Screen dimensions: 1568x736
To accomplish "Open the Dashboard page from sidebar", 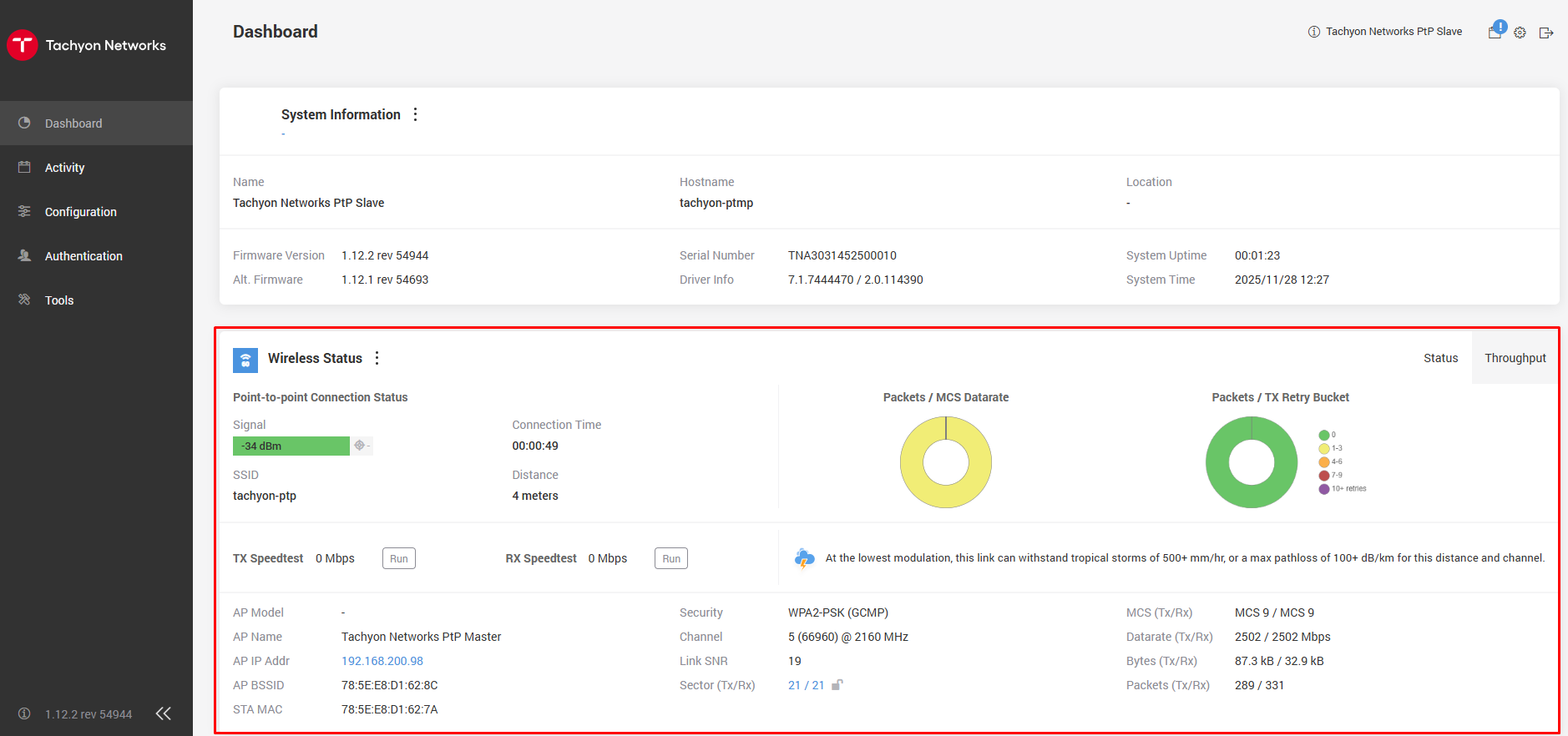I will click(96, 124).
